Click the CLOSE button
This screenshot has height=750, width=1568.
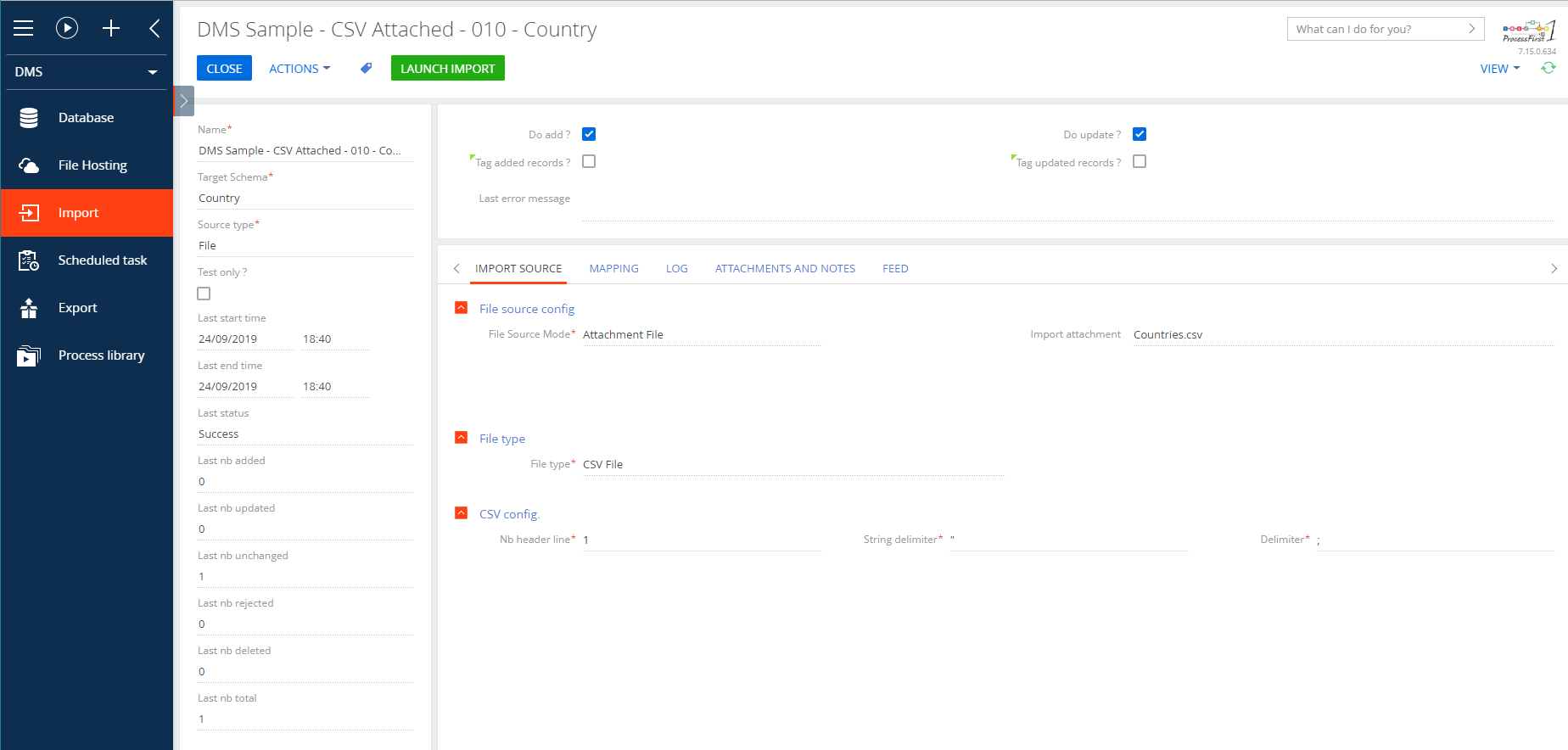coord(224,68)
